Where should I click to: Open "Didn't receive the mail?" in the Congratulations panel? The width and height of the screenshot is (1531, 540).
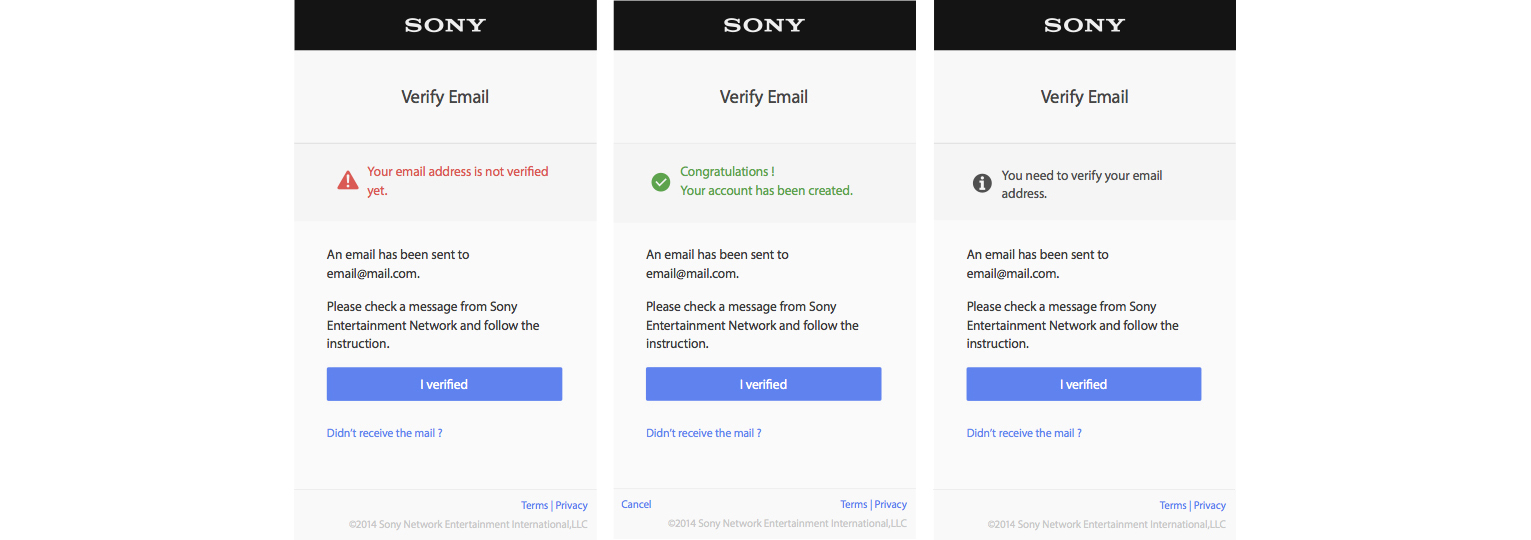click(703, 433)
